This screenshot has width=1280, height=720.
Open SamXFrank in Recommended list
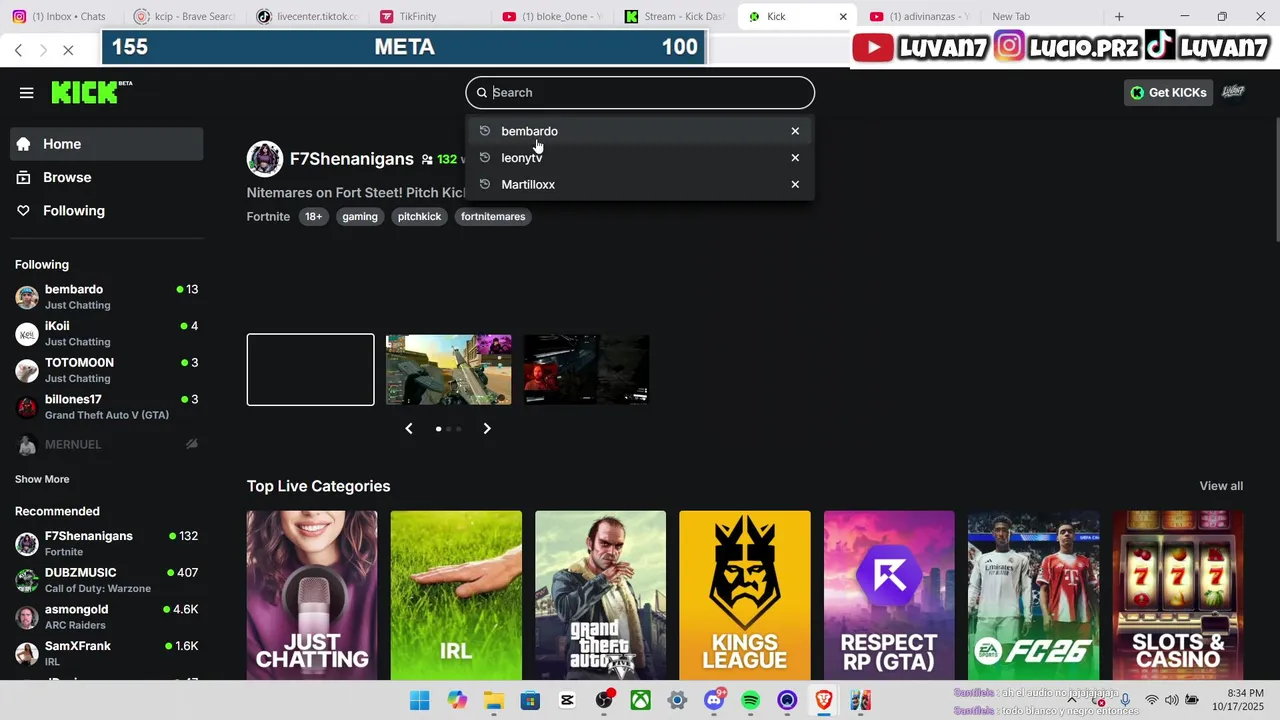click(107, 654)
